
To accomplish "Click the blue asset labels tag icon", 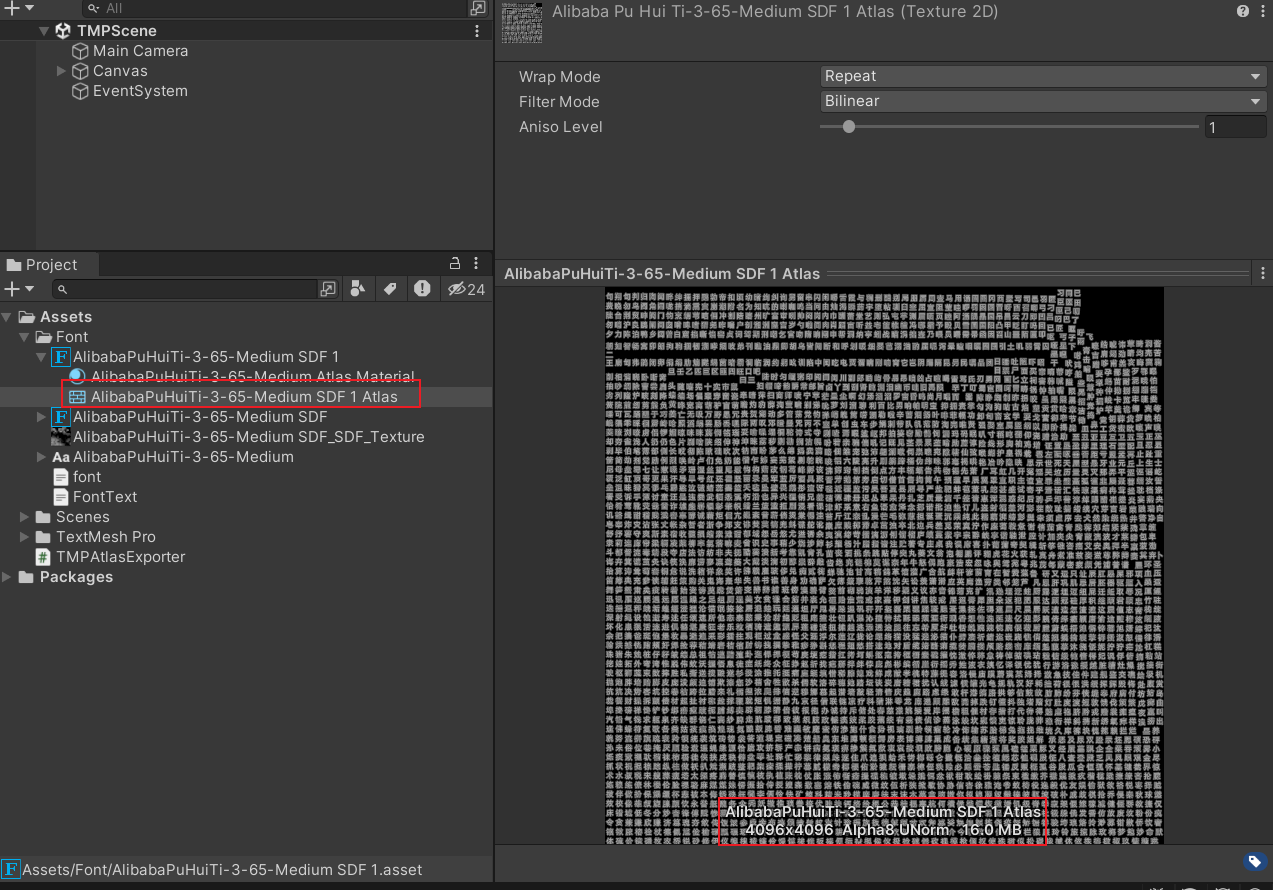I will tap(1254, 861).
